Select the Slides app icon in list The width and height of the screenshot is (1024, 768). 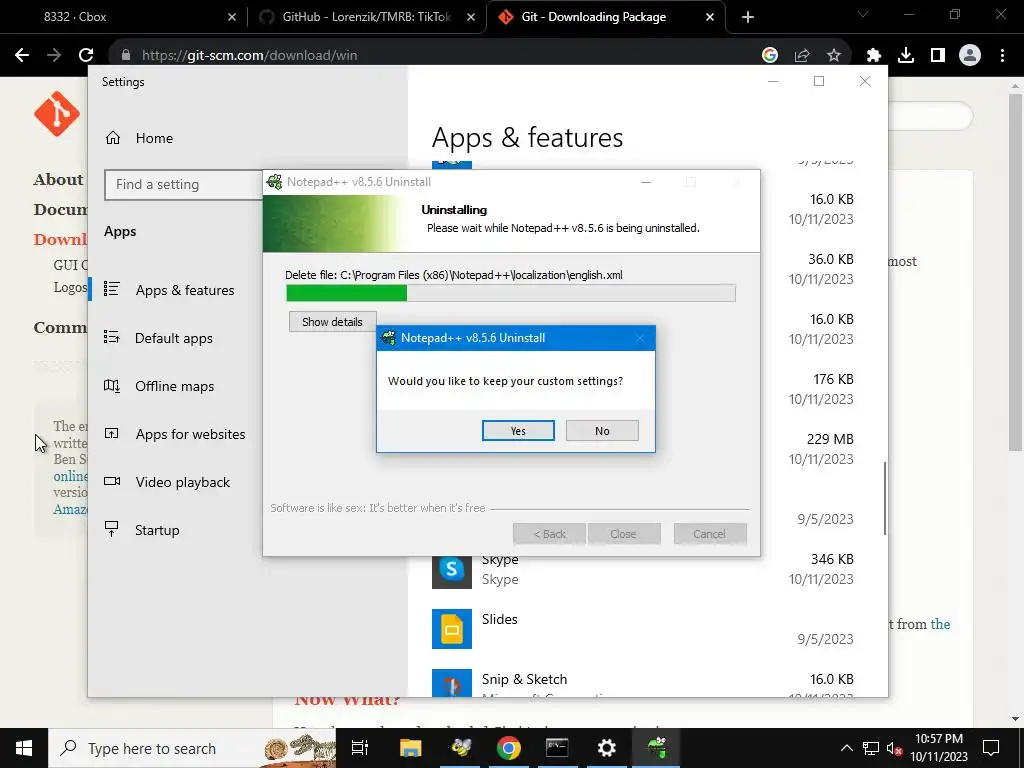pyautogui.click(x=452, y=629)
